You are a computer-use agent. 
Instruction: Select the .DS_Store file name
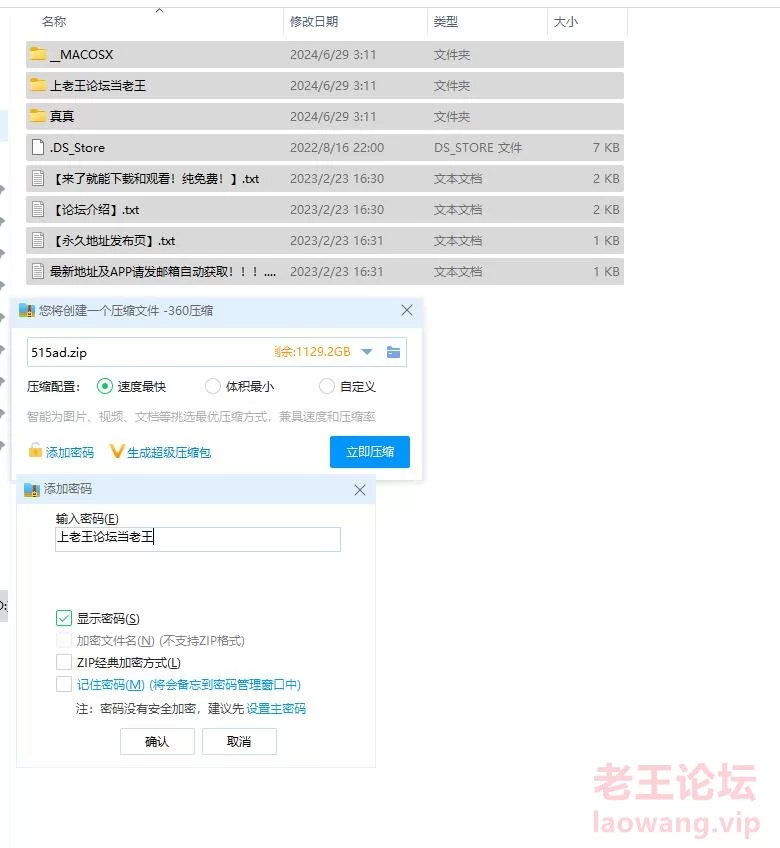(77, 148)
